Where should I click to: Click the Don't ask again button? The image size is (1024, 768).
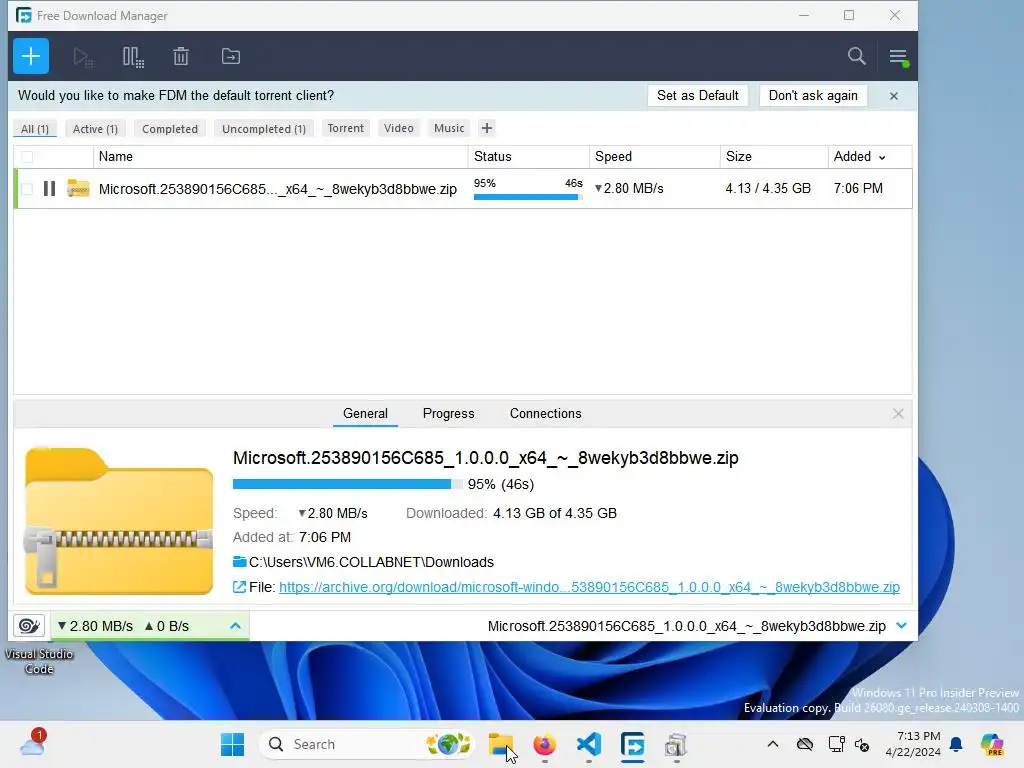point(813,95)
